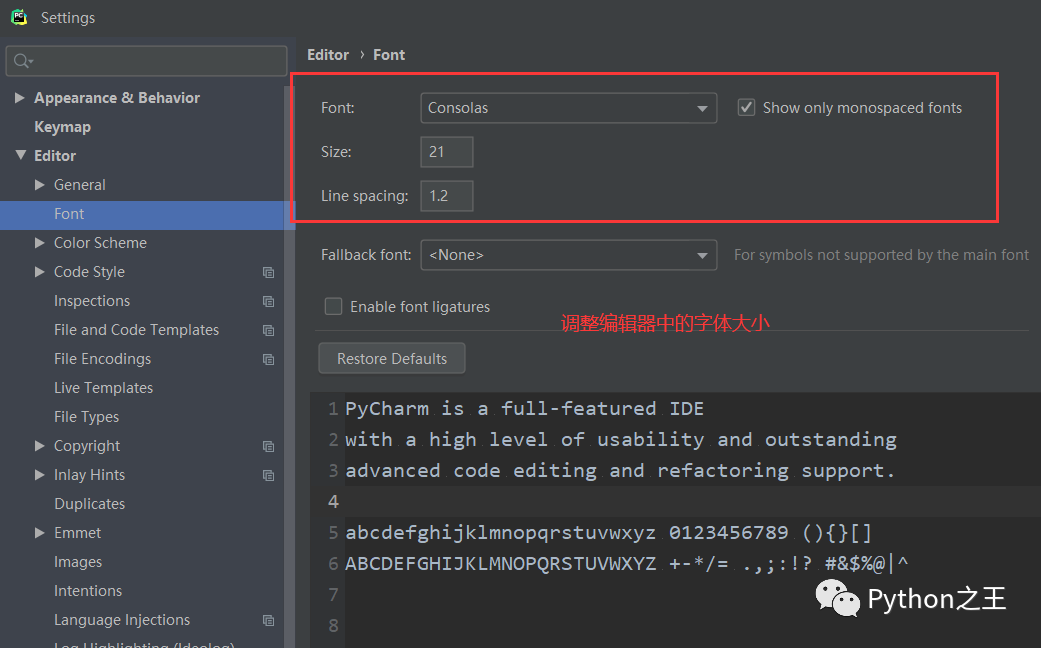1041x648 pixels.
Task: Open Live Templates settings
Action: pos(103,388)
